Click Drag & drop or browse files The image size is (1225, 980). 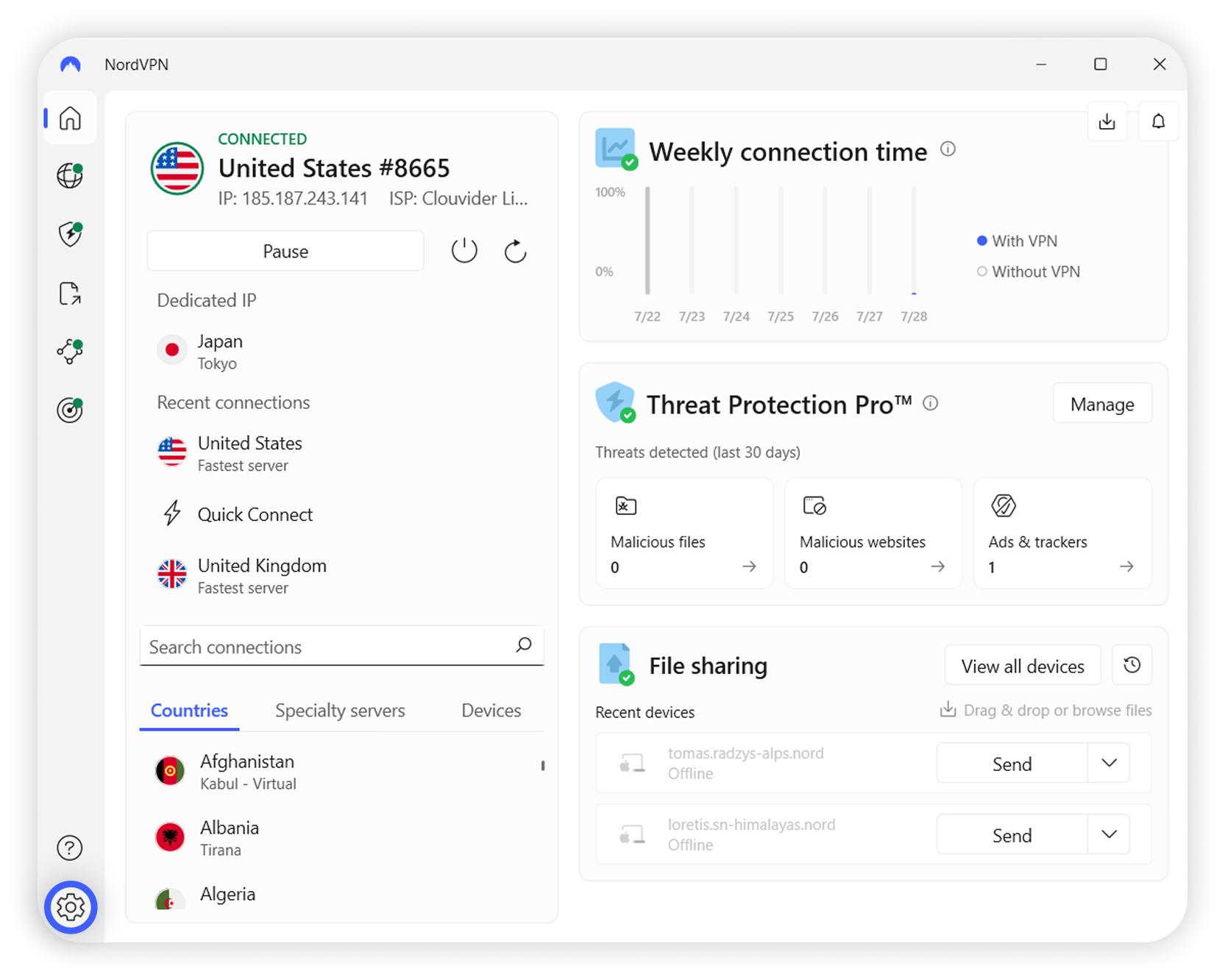pos(1045,710)
